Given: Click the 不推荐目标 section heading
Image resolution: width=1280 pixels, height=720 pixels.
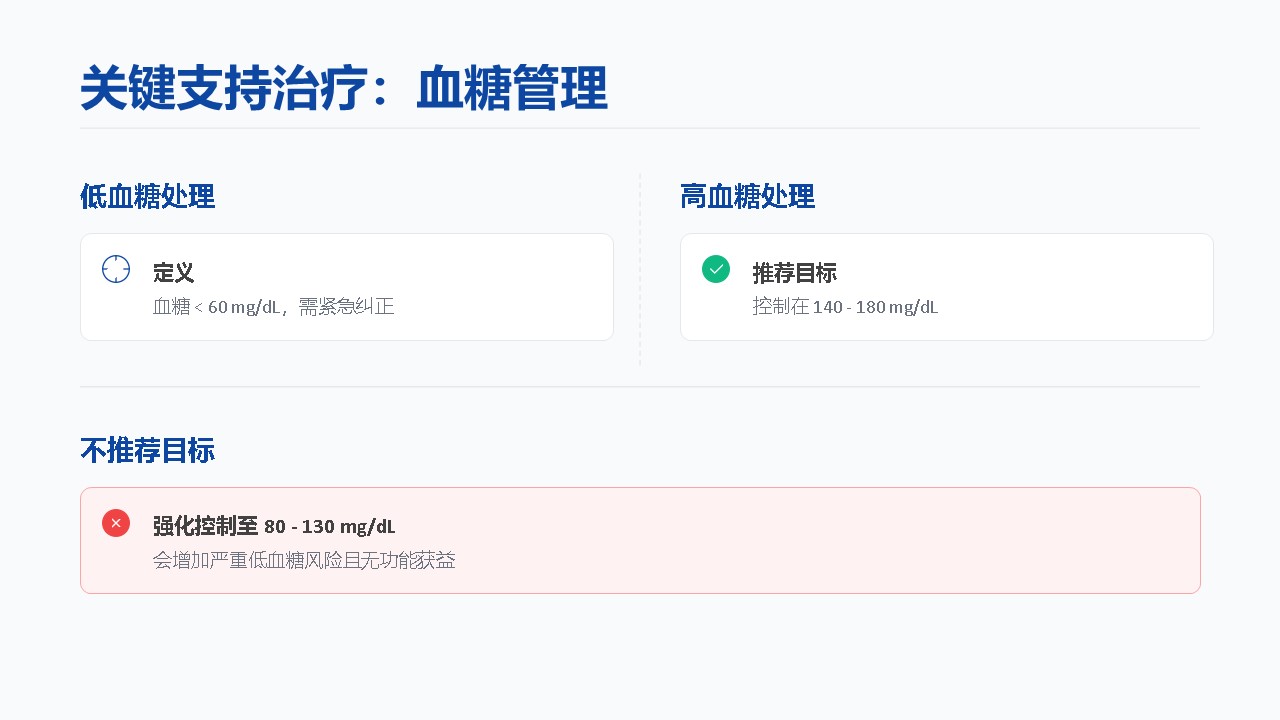Looking at the screenshot, I should (x=147, y=451).
